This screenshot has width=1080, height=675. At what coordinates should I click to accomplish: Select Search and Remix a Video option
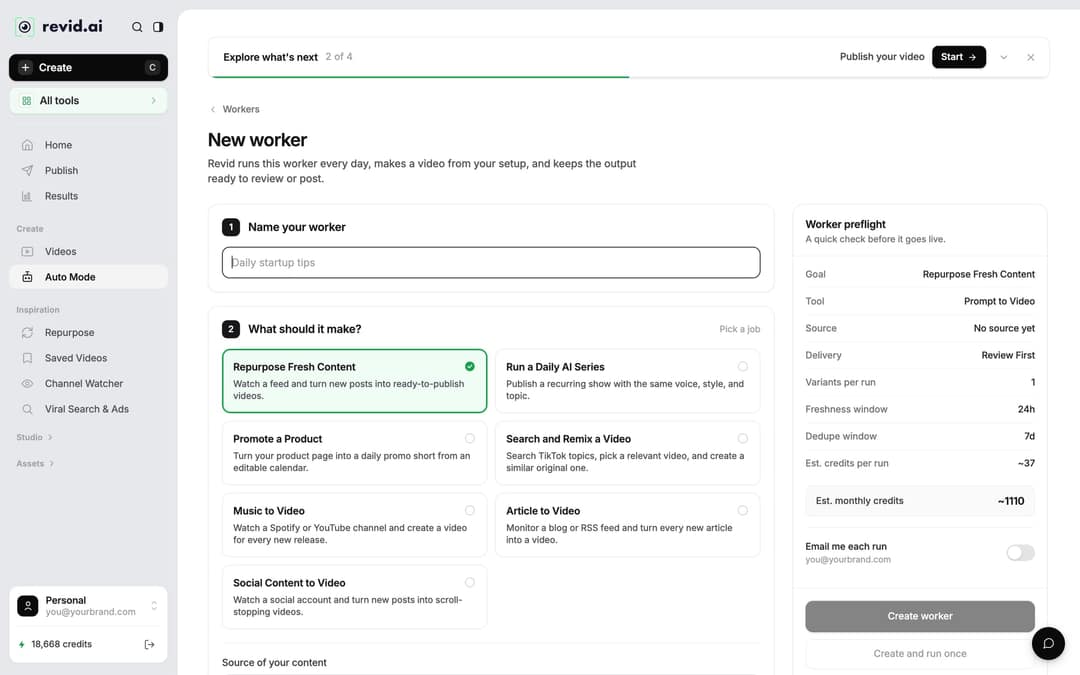pos(627,453)
